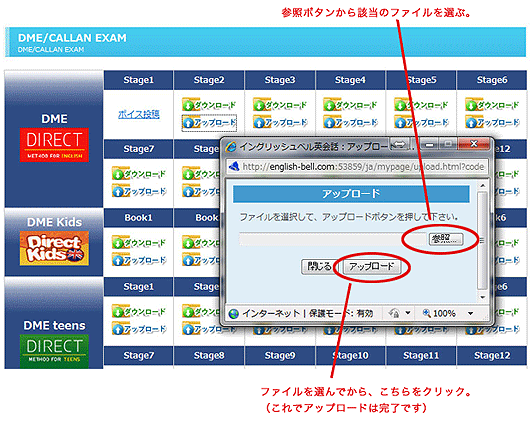Open the ボイス投稿 link under Stage1
Image resolution: width=530 pixels, height=422 pixels.
139,114
